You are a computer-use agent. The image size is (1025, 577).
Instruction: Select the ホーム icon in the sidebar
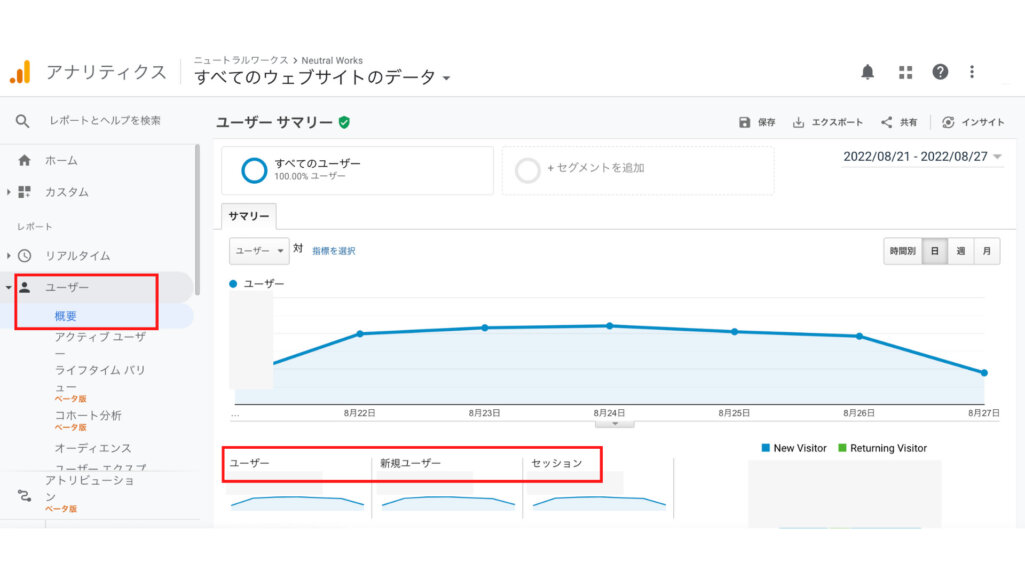coord(22,160)
